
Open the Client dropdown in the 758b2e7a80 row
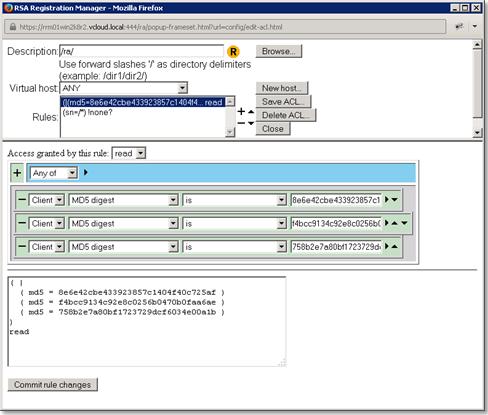pyautogui.click(x=47, y=247)
